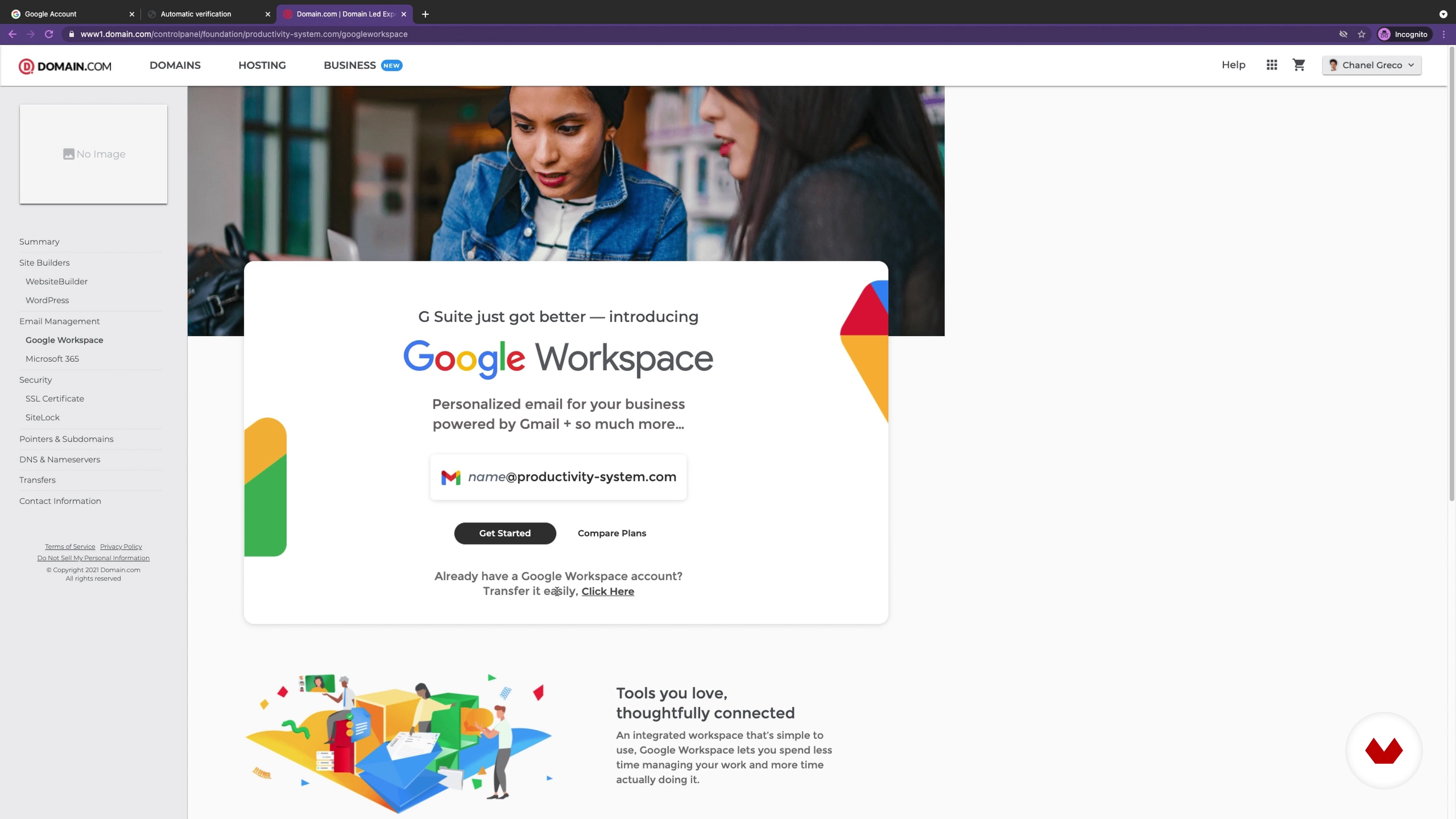This screenshot has height=819, width=1456.
Task: Click the No Image placeholder thumbnail
Action: [93, 154]
